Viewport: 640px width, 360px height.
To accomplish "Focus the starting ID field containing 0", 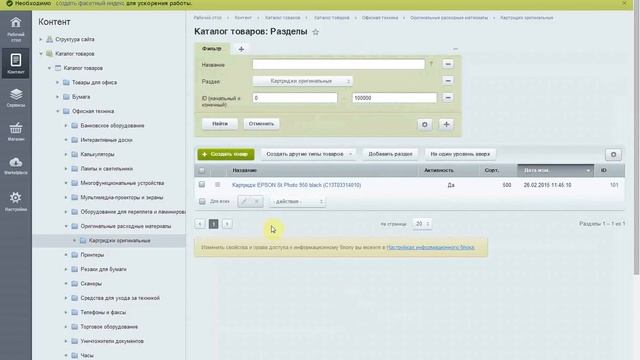I will tap(295, 98).
